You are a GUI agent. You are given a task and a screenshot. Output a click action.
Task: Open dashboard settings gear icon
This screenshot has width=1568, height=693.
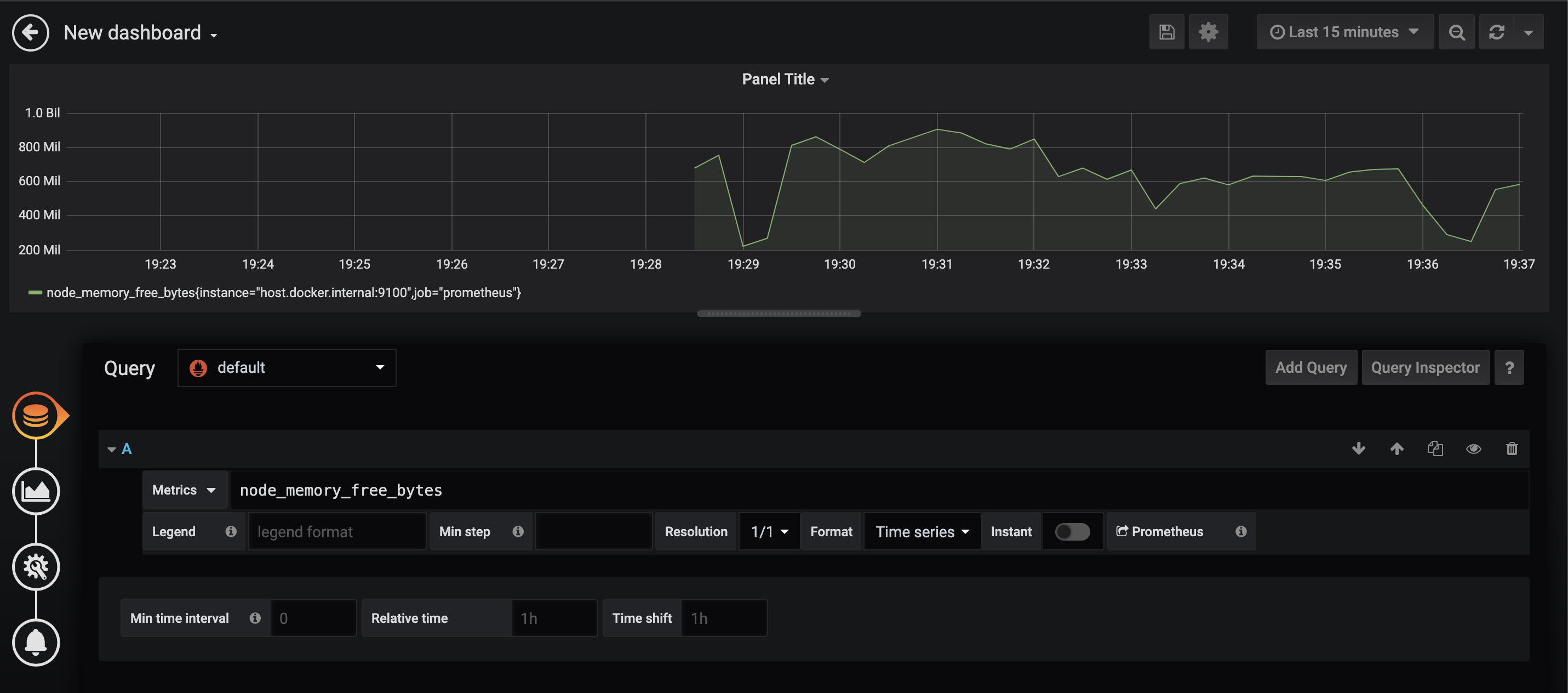click(x=1208, y=32)
